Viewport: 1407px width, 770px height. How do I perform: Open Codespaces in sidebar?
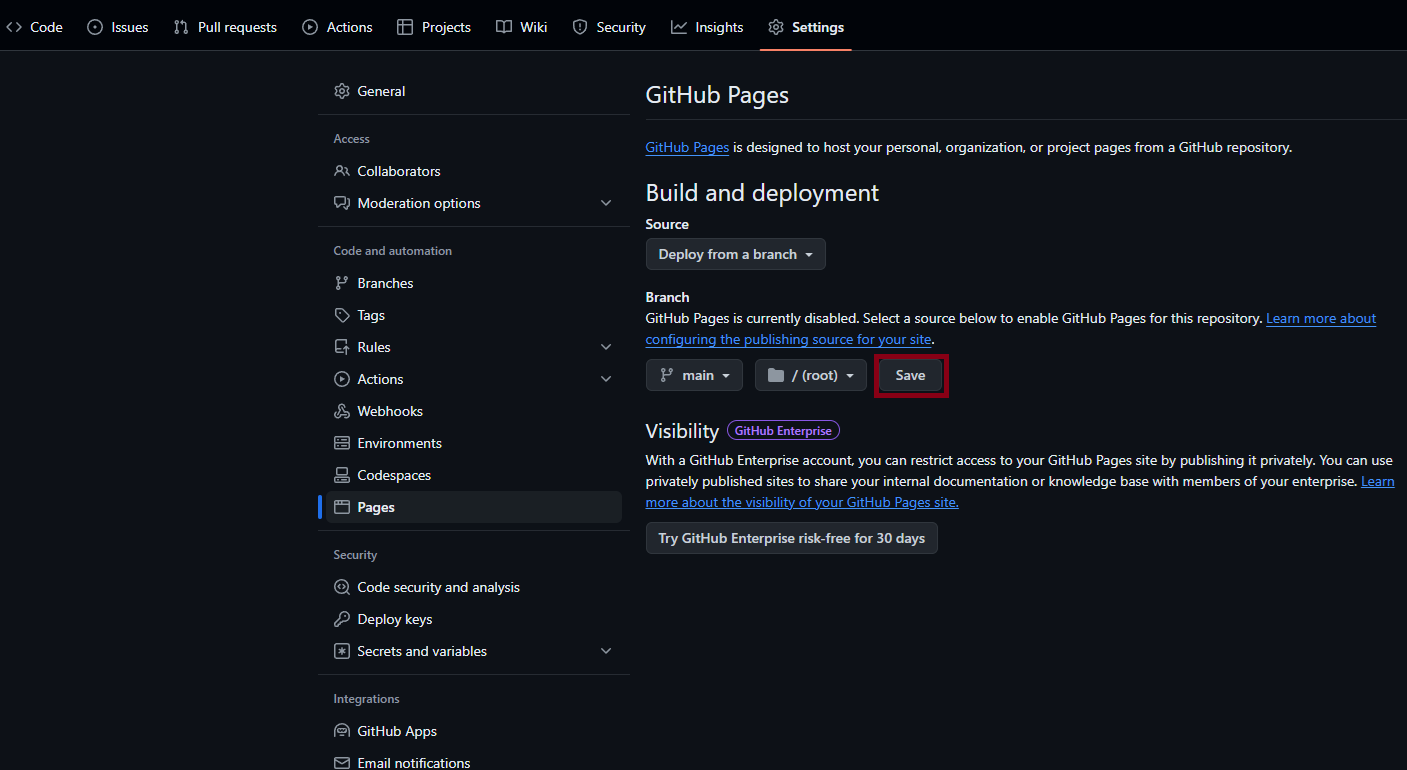[x=474, y=475]
